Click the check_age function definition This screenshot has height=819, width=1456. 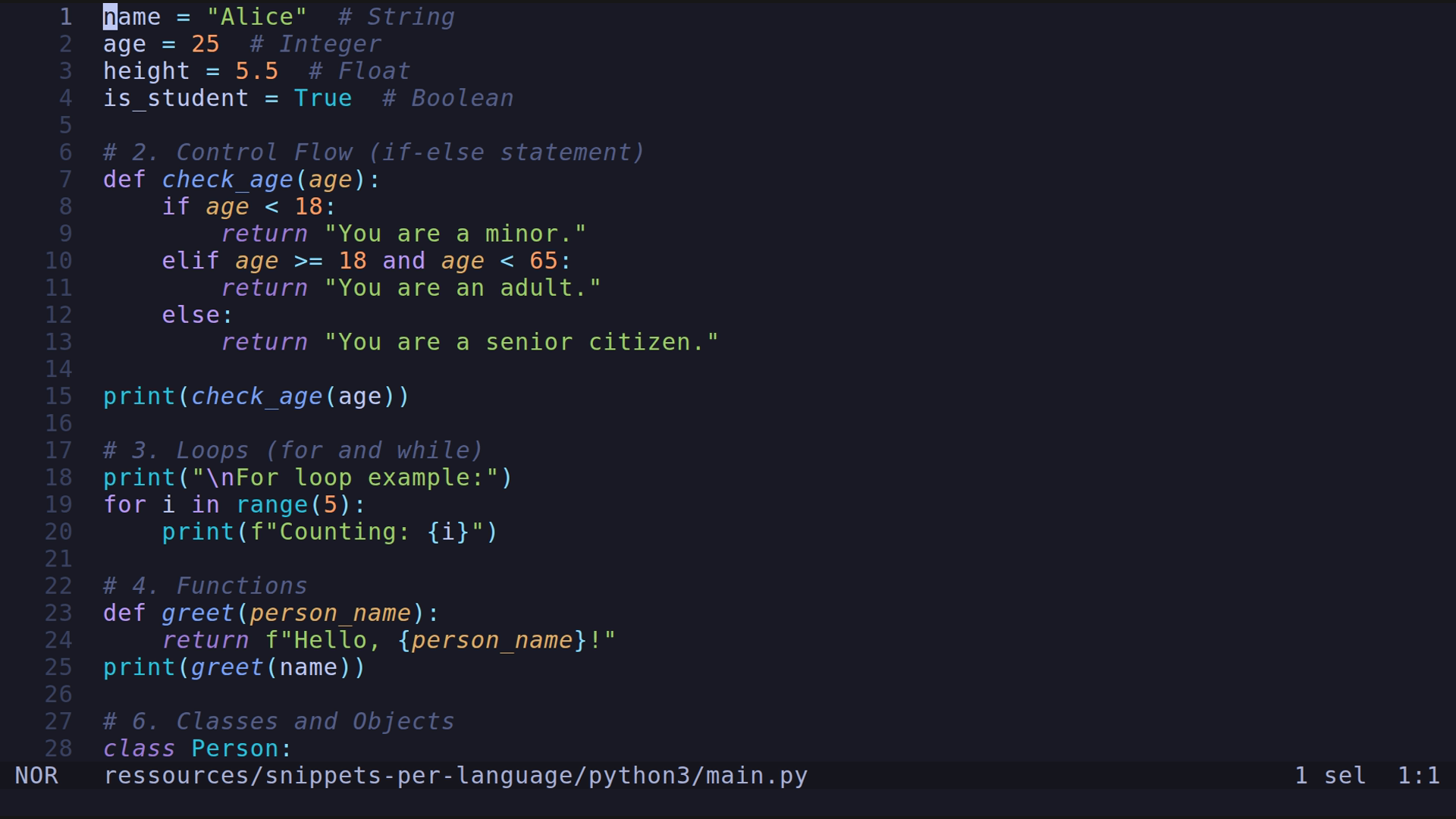coord(228,179)
